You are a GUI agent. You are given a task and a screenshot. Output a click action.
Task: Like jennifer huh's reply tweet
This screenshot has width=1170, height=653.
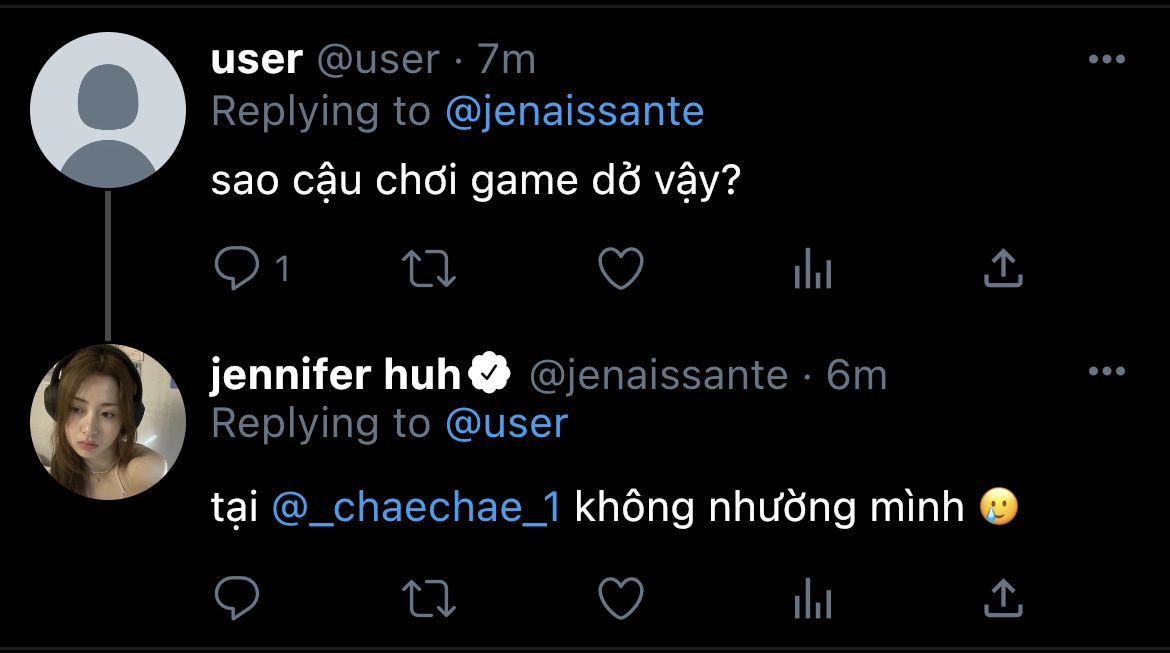(x=621, y=598)
